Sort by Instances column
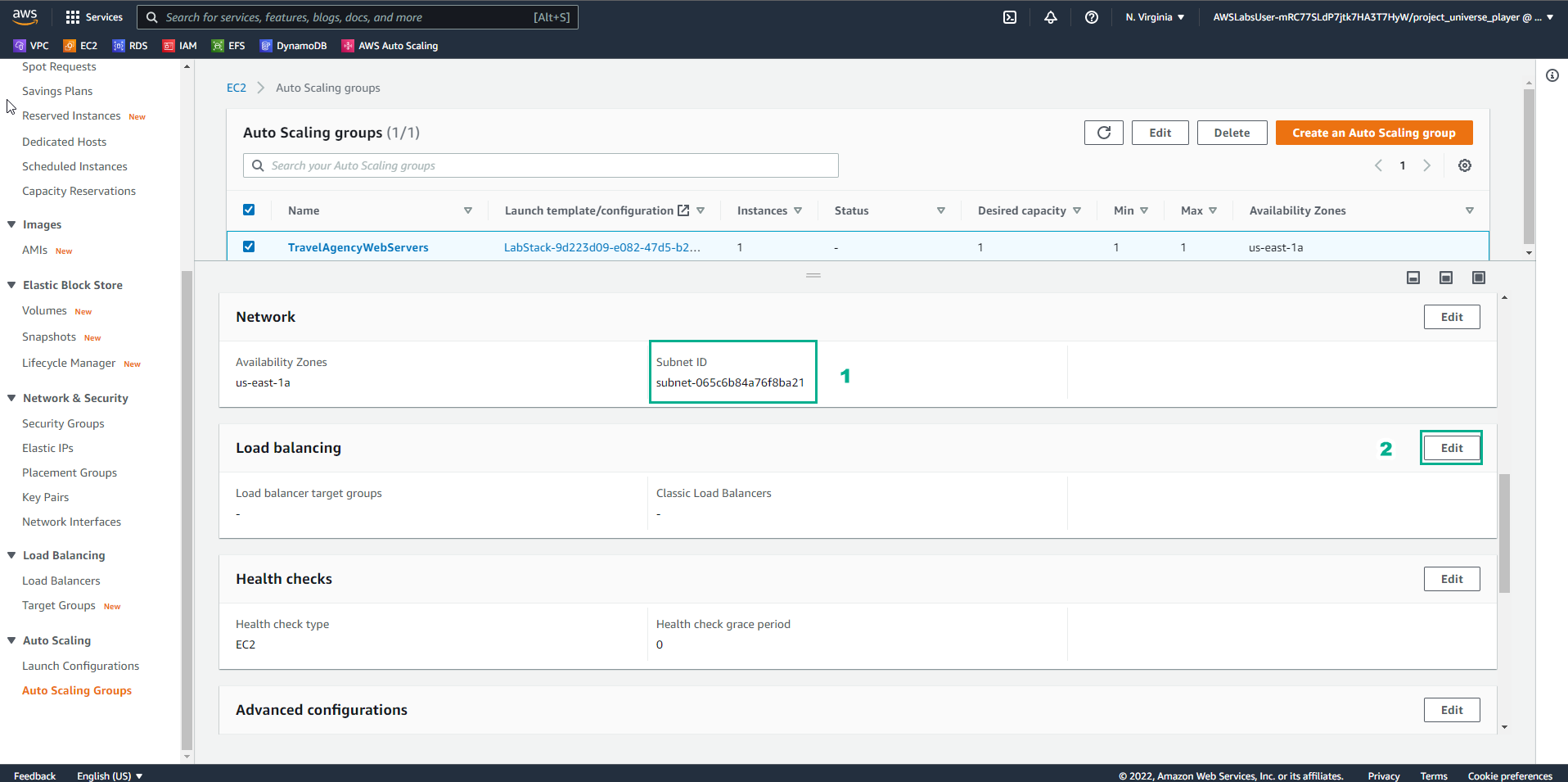 pos(798,210)
